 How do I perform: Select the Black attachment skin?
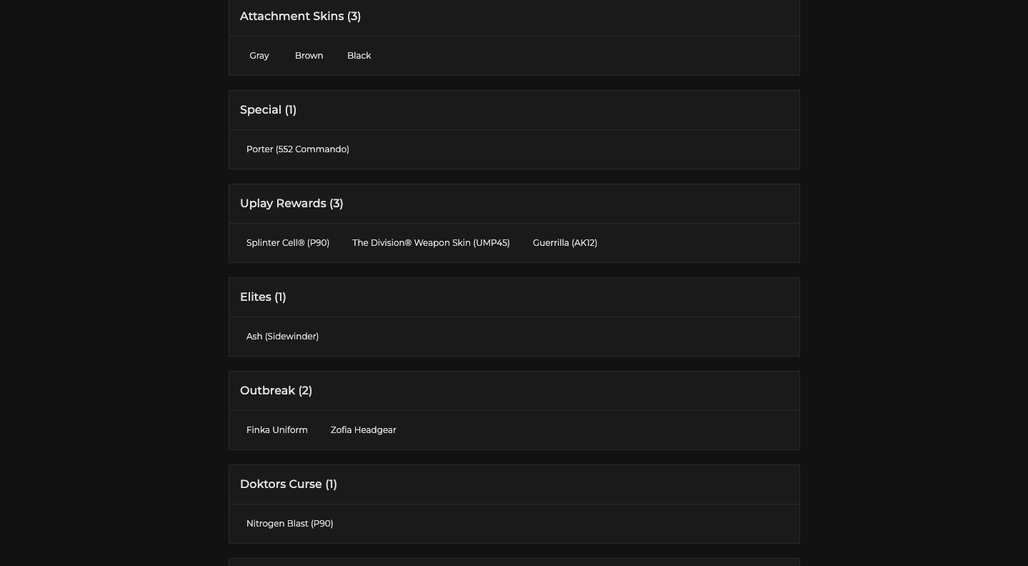click(359, 56)
